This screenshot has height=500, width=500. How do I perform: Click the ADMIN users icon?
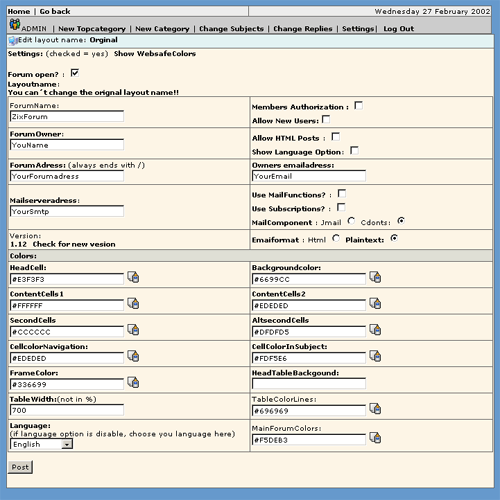[14, 25]
